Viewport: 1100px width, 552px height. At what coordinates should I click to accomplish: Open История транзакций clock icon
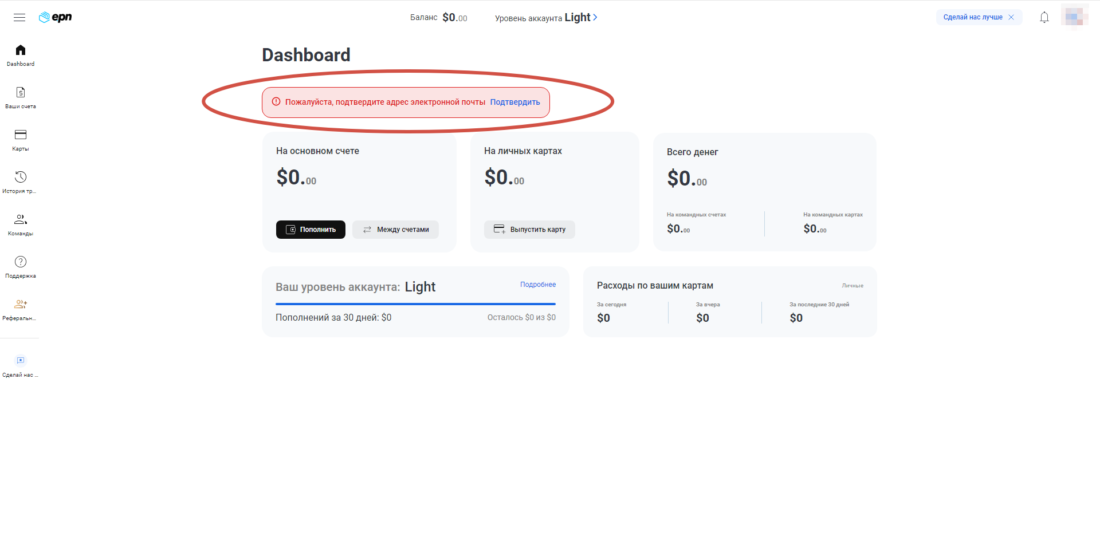point(20,177)
